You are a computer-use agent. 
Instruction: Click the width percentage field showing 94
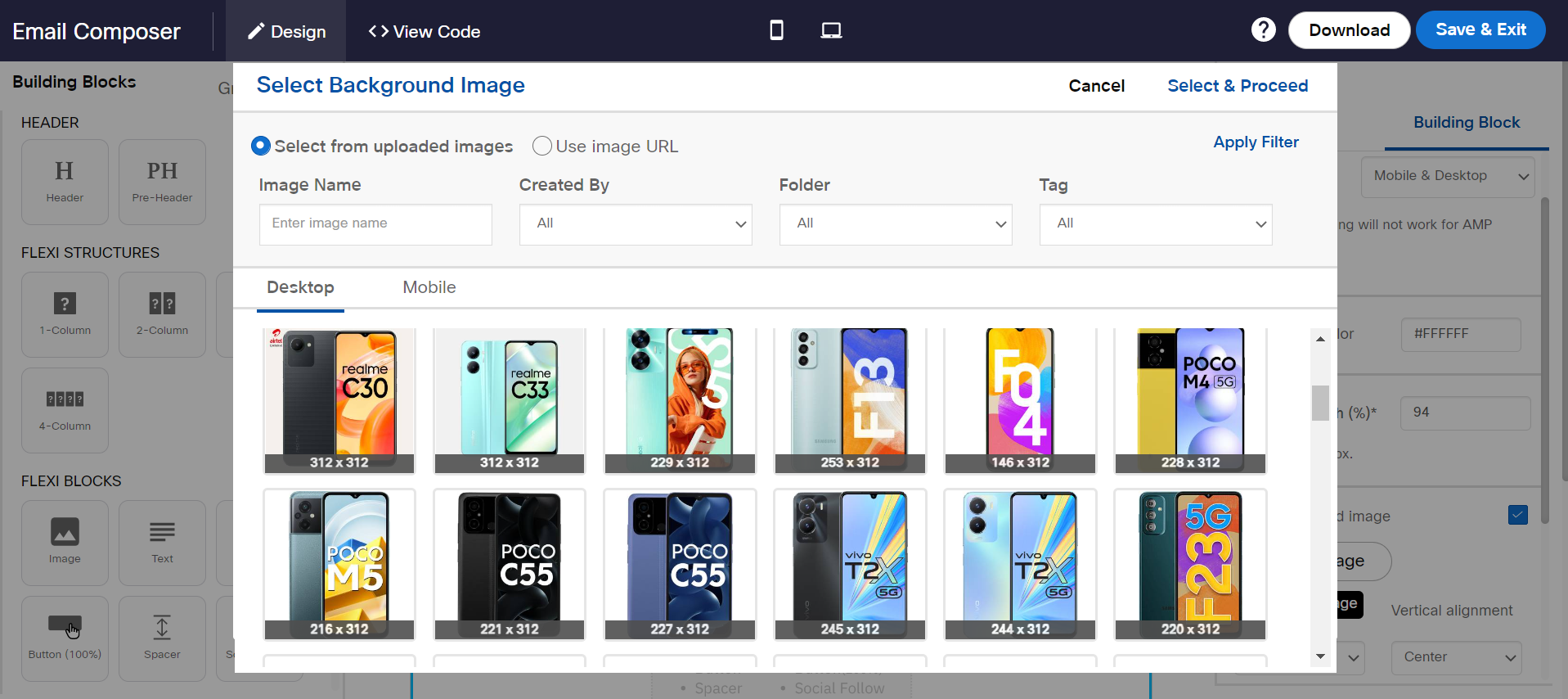1465,413
